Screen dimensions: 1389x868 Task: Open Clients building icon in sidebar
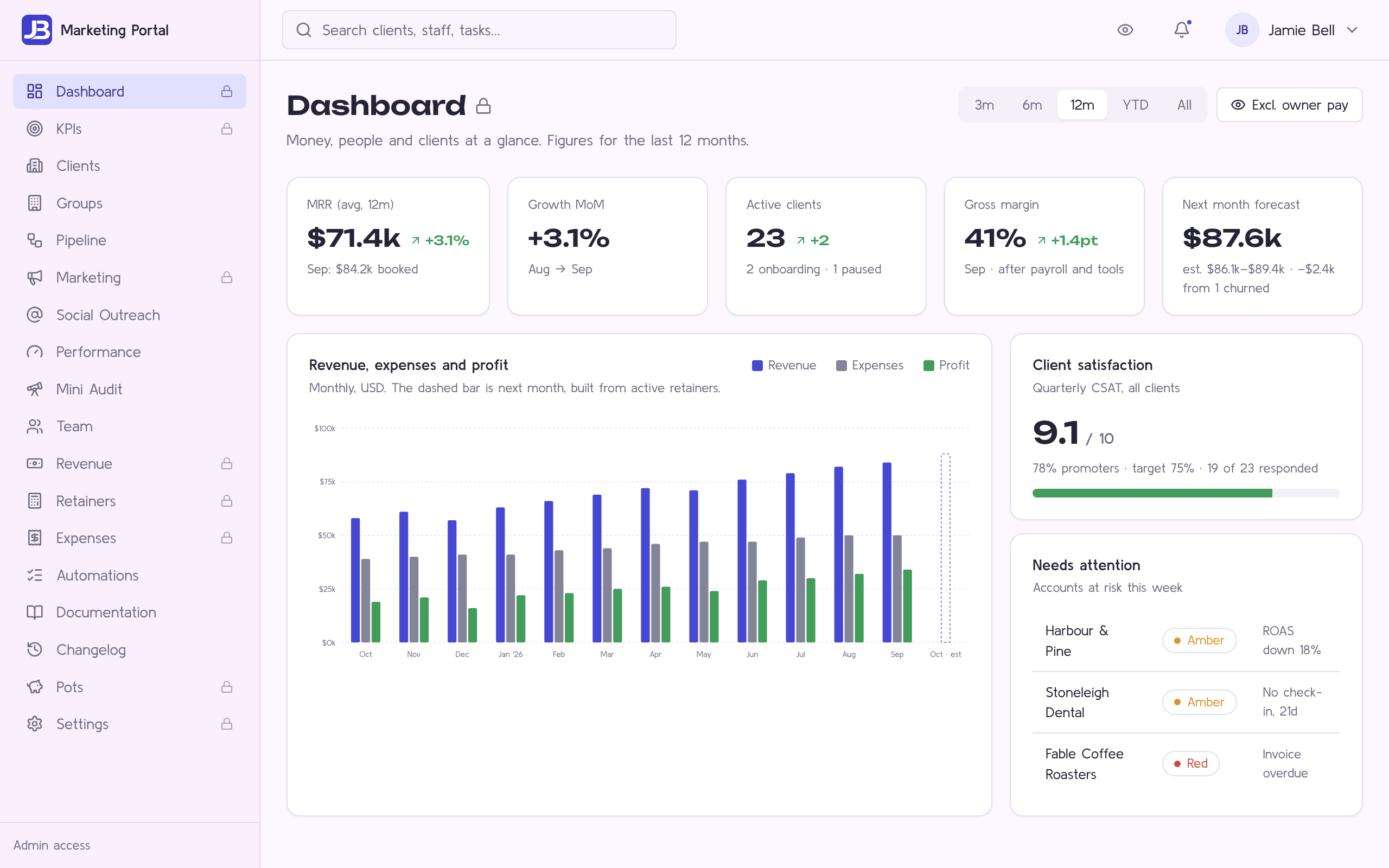pyautogui.click(x=35, y=166)
